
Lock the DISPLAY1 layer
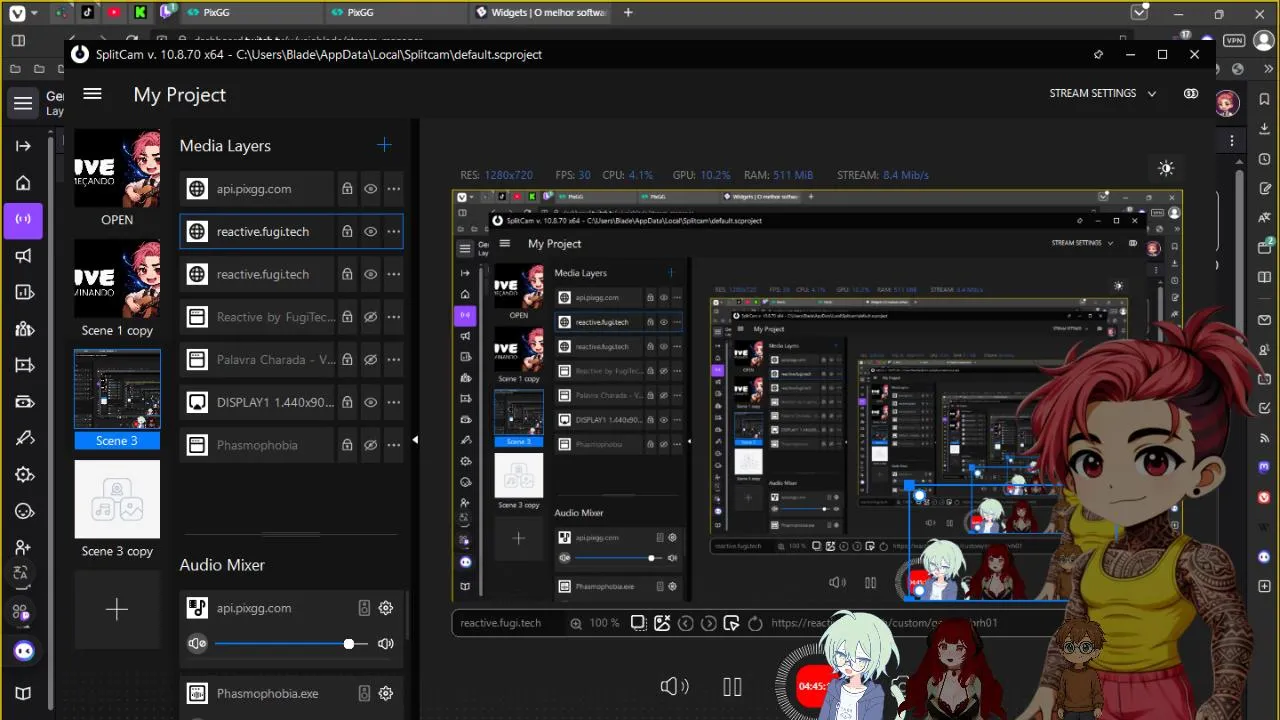[x=347, y=402]
